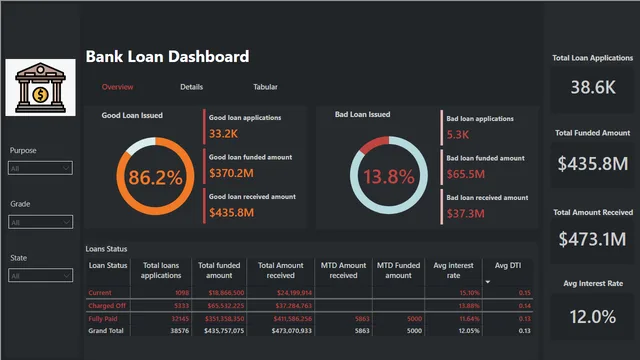Click the Bad Loan Issued heading

tap(362, 115)
